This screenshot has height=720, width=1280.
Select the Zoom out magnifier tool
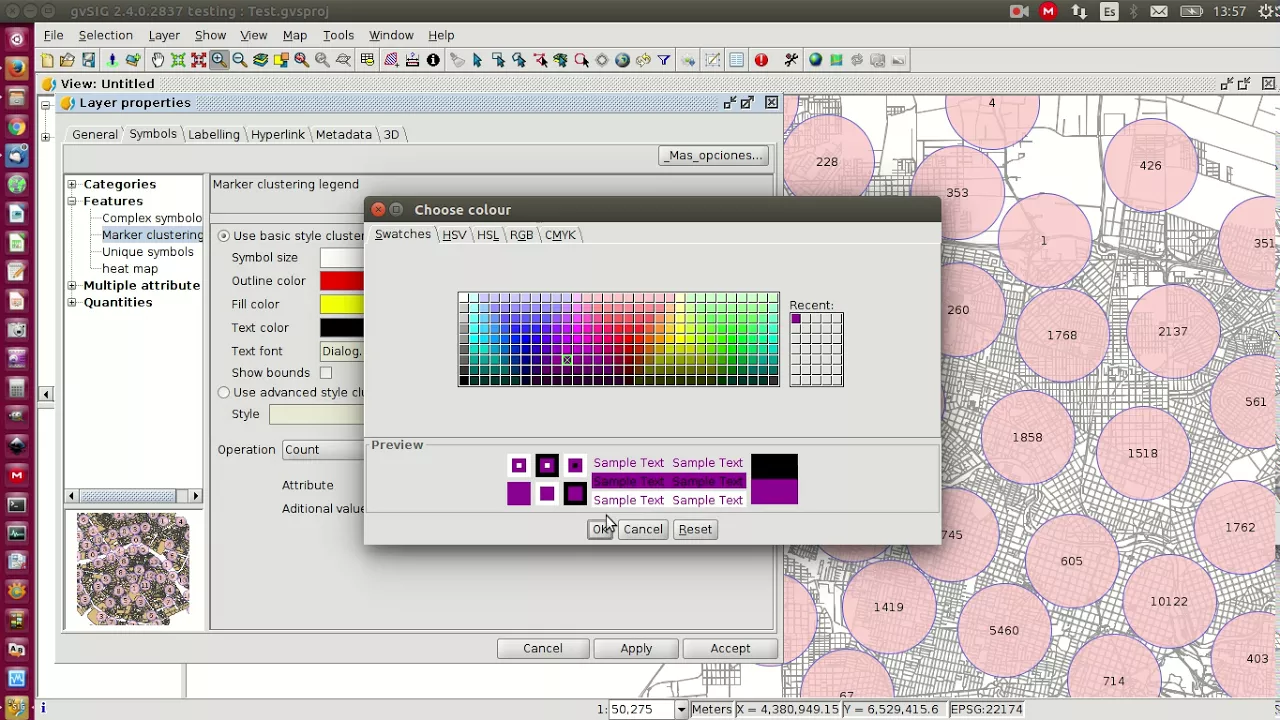[x=240, y=60]
